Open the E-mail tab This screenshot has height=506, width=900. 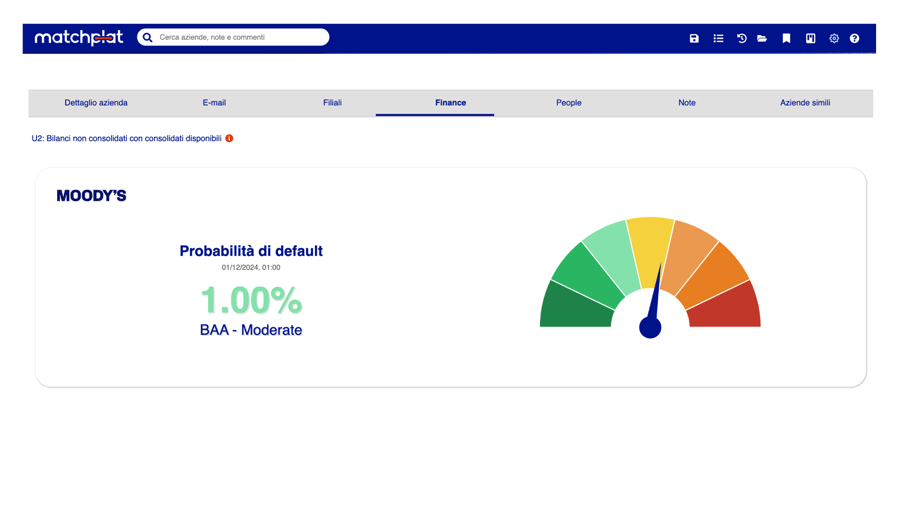click(x=214, y=103)
